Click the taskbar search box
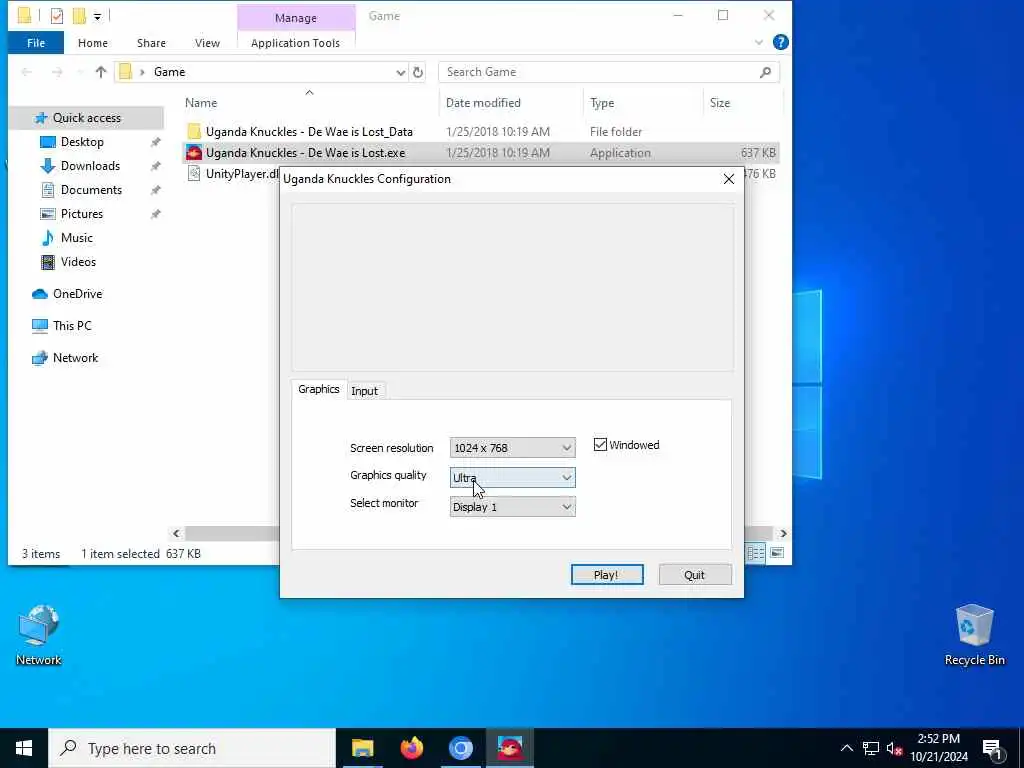1024x768 pixels. (x=192, y=748)
